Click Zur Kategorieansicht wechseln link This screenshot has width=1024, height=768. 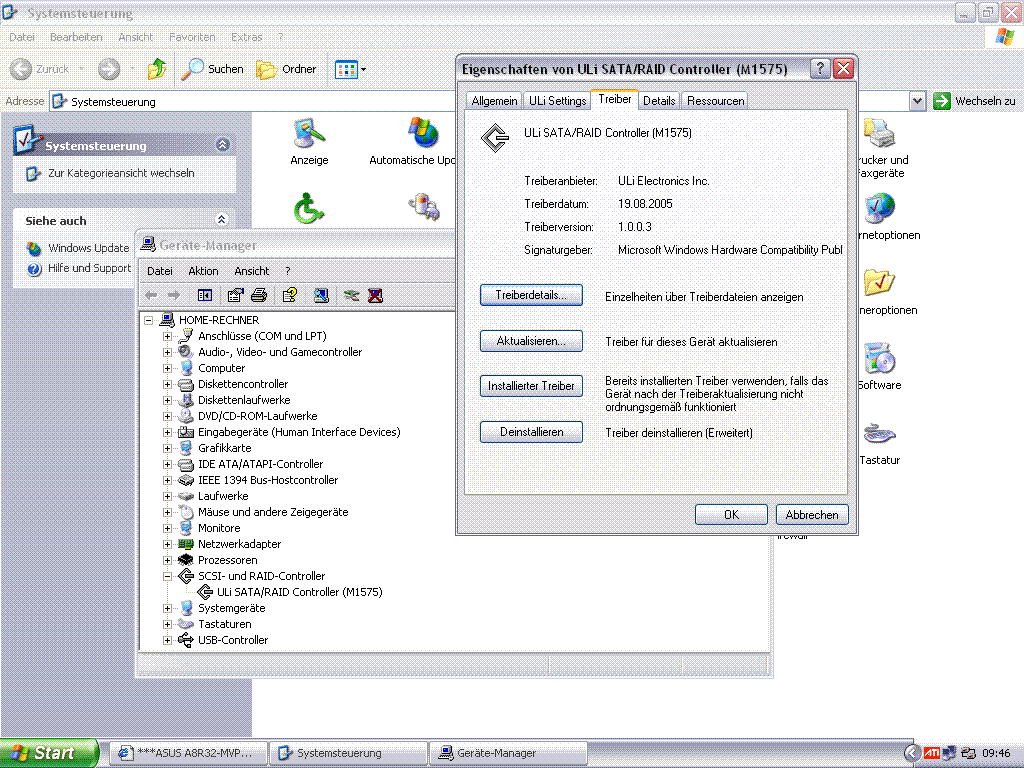click(121, 173)
